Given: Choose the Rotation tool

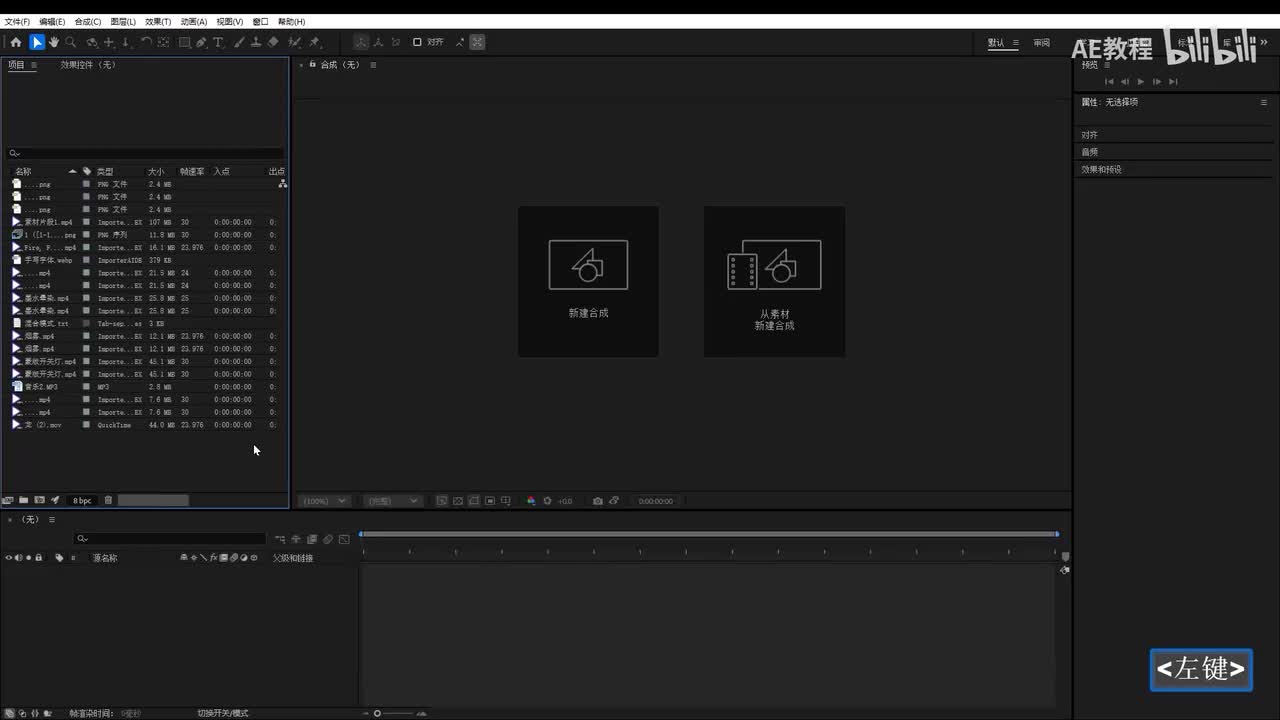Looking at the screenshot, I should pos(146,42).
